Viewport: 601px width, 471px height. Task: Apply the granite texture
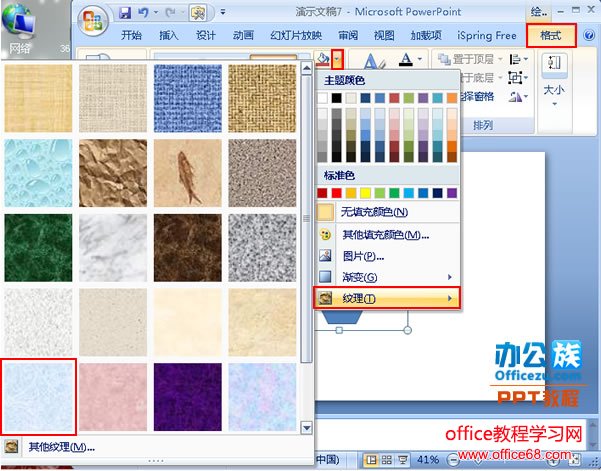tap(263, 248)
